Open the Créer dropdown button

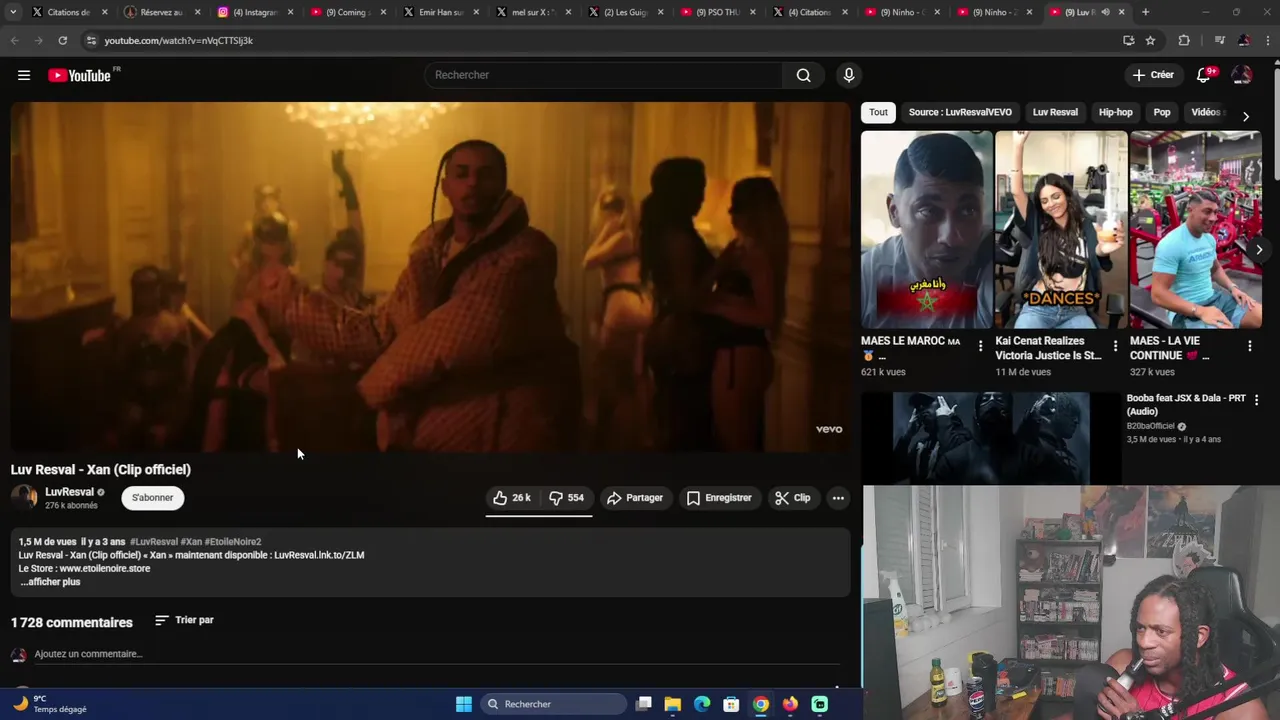pyautogui.click(x=1152, y=75)
